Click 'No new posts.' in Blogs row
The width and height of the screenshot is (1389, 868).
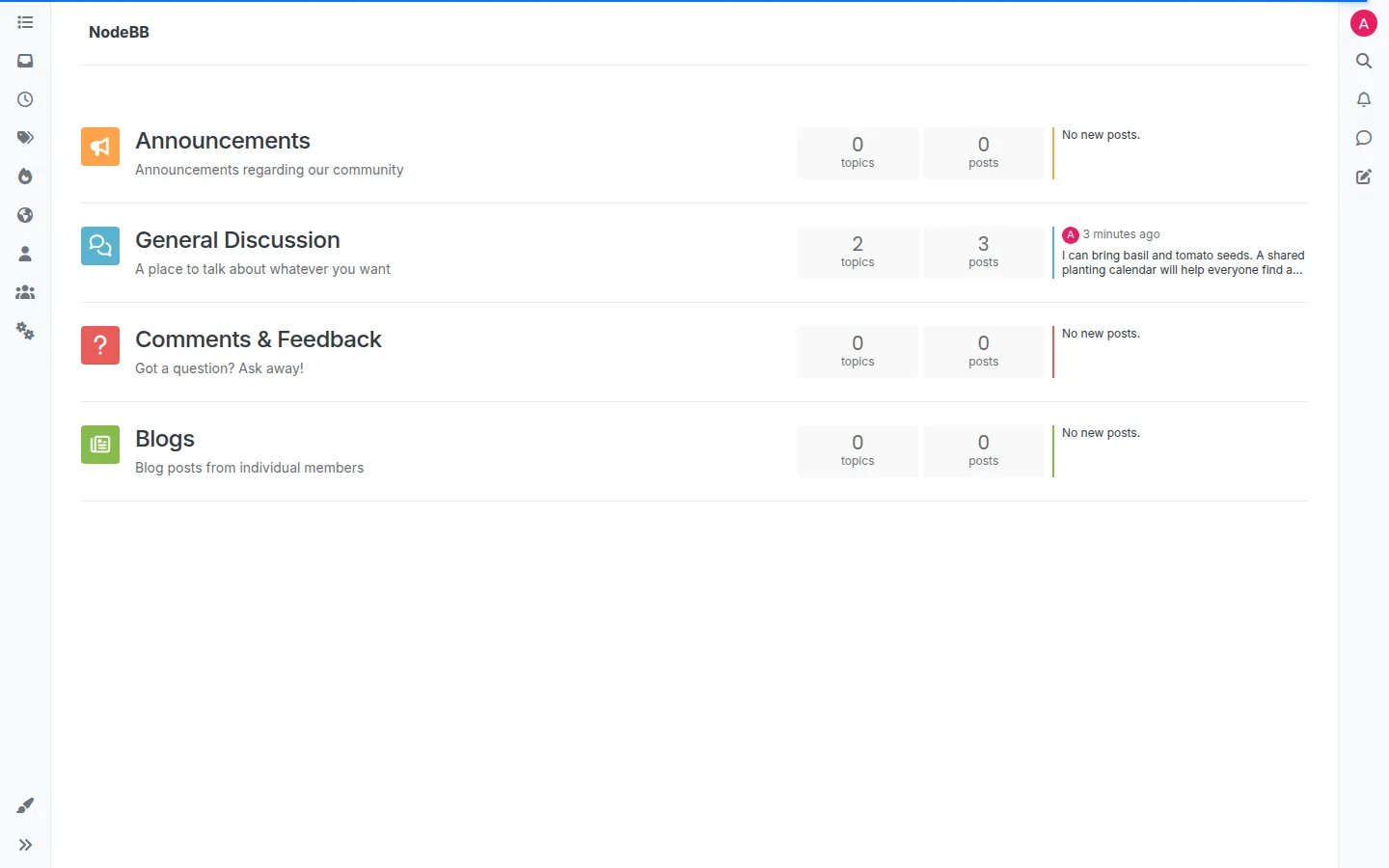tap(1101, 433)
